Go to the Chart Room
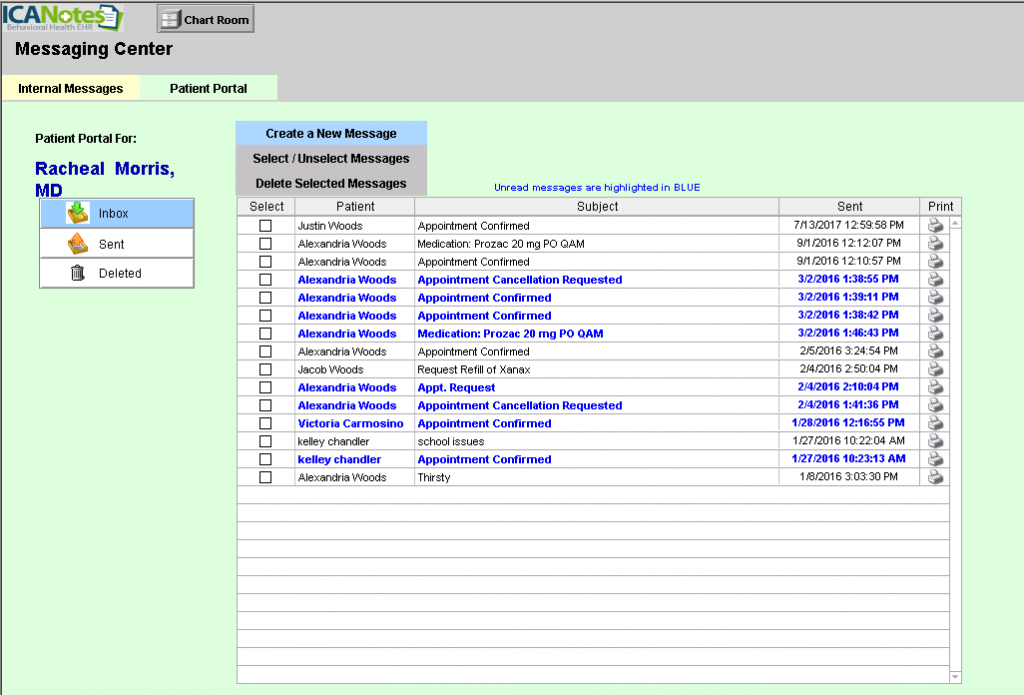Image resolution: width=1024 pixels, height=695 pixels. pos(206,19)
